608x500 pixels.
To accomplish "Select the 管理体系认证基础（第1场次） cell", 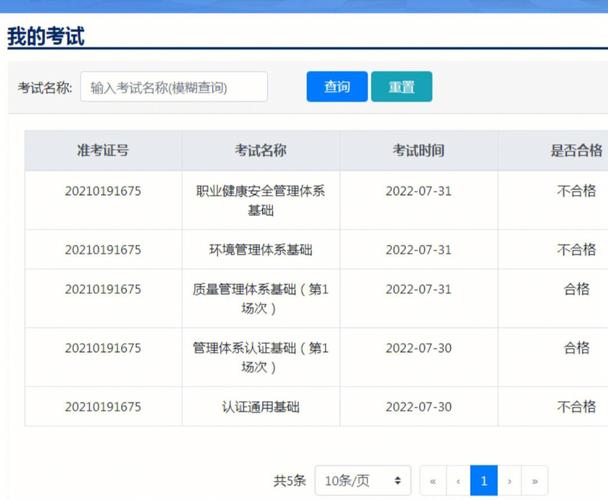I will (261, 357).
